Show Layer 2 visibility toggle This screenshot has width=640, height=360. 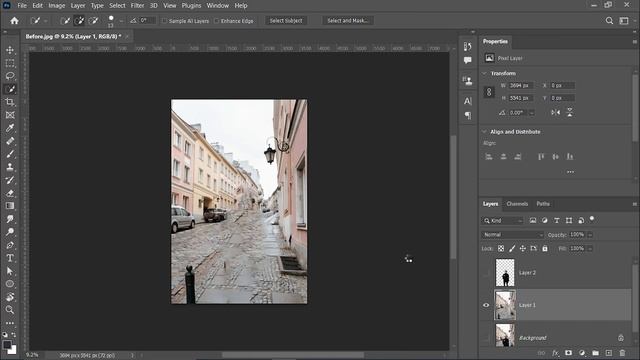(486, 273)
